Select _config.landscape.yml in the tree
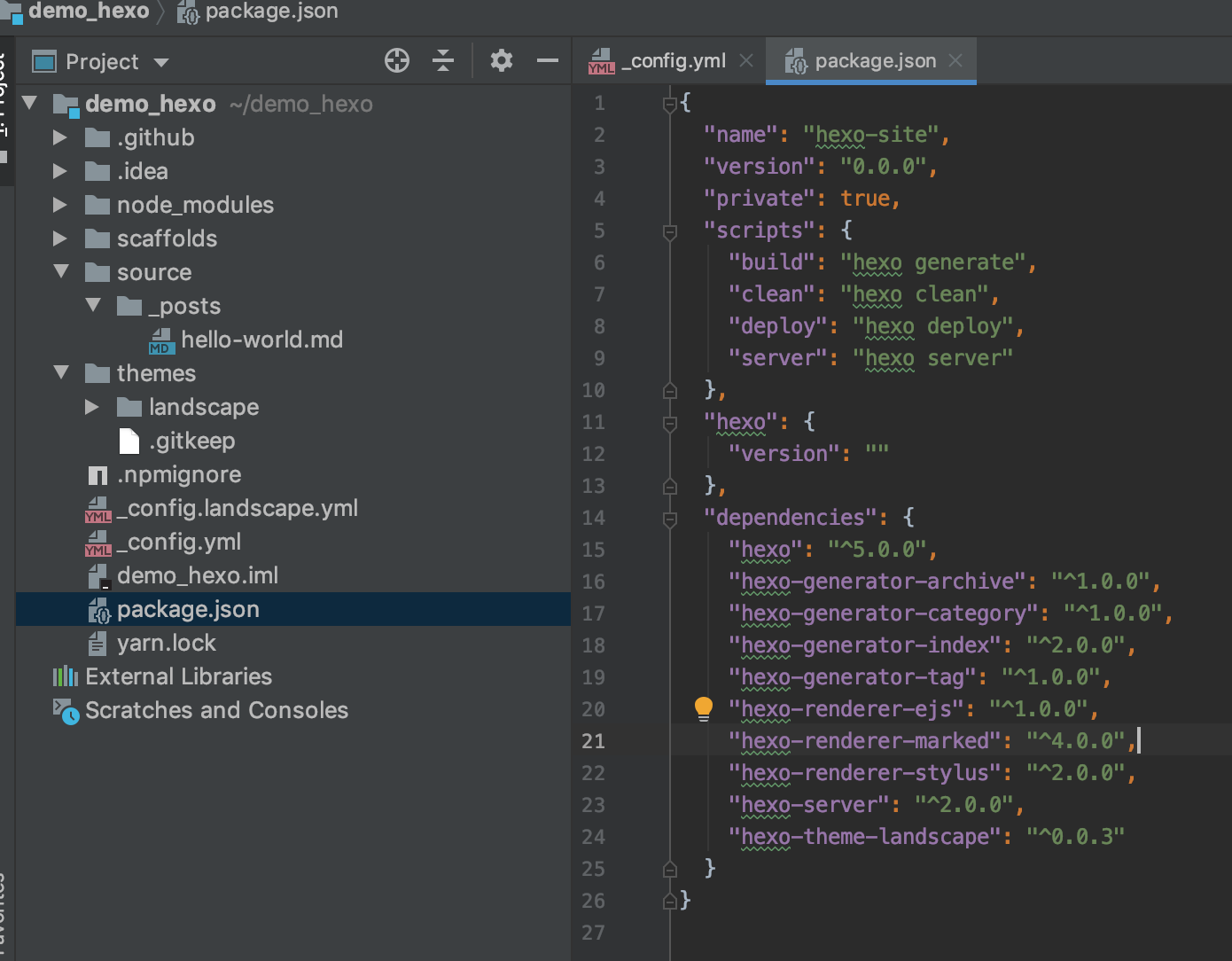The height and width of the screenshot is (961, 1232). pos(237,508)
